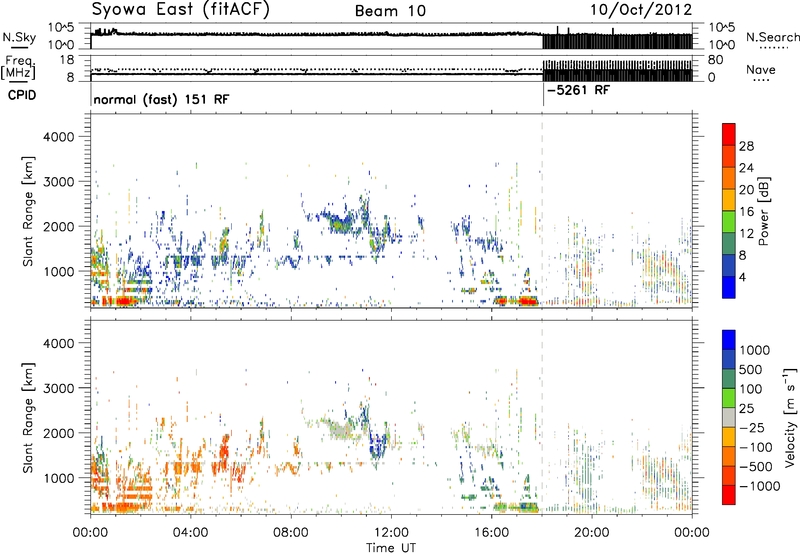
Task: Click the 'Velocity [m s-1]' colorbar label
Action: pyautogui.click(x=790, y=416)
